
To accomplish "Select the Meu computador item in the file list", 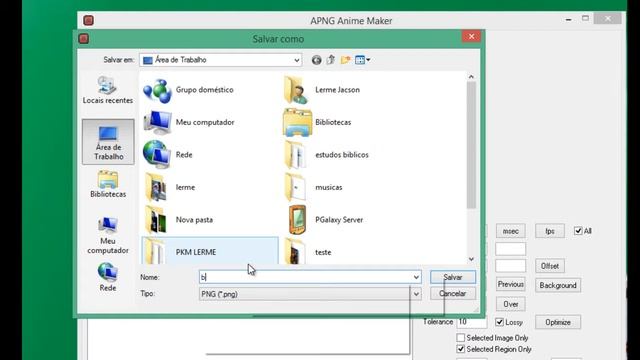I will pos(189,122).
